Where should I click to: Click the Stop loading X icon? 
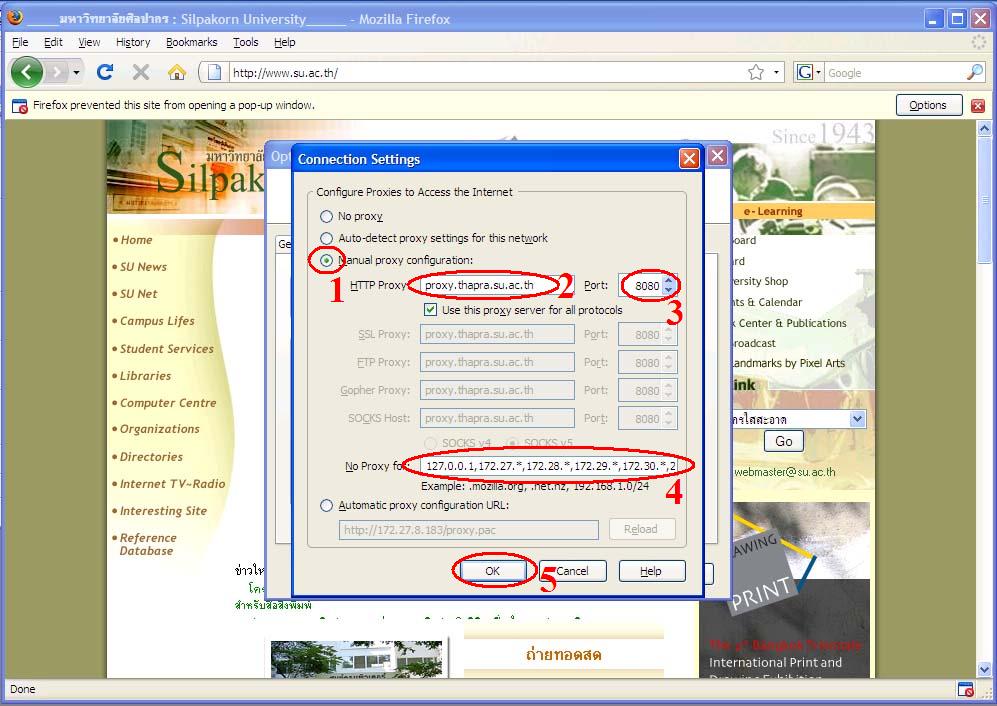coord(141,73)
